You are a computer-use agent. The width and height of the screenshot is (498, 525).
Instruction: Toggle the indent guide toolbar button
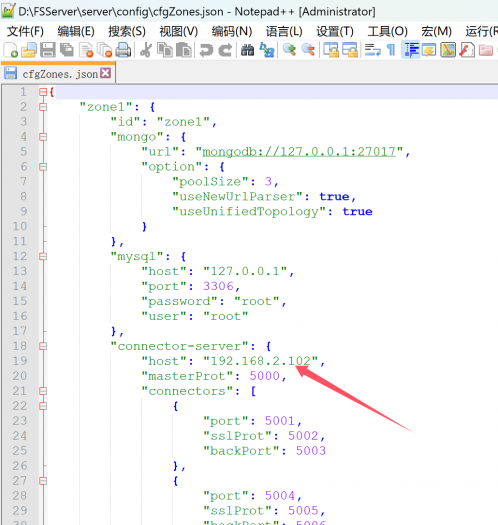point(411,50)
